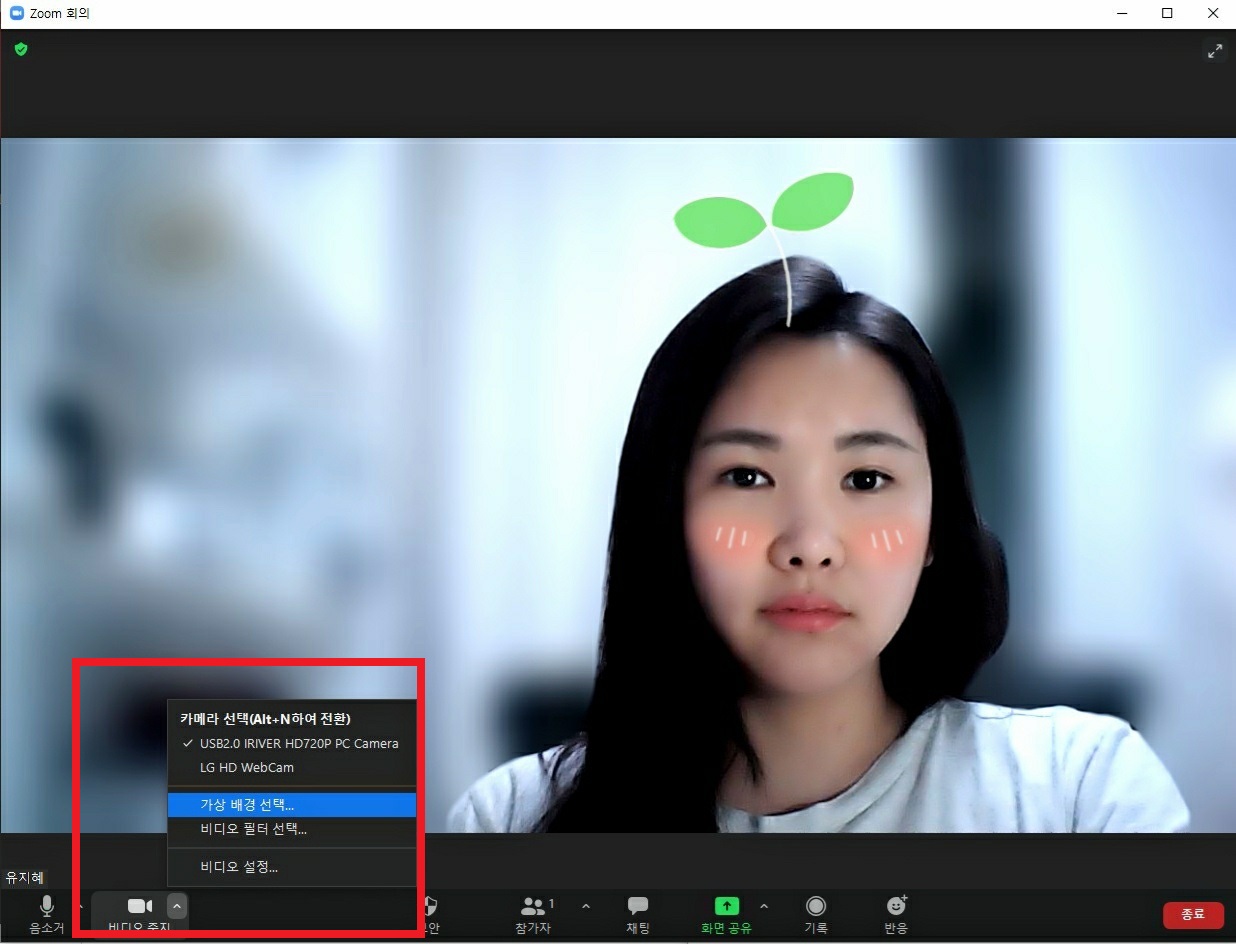Stop video using the camera icon
The height and width of the screenshot is (944, 1236).
[139, 907]
